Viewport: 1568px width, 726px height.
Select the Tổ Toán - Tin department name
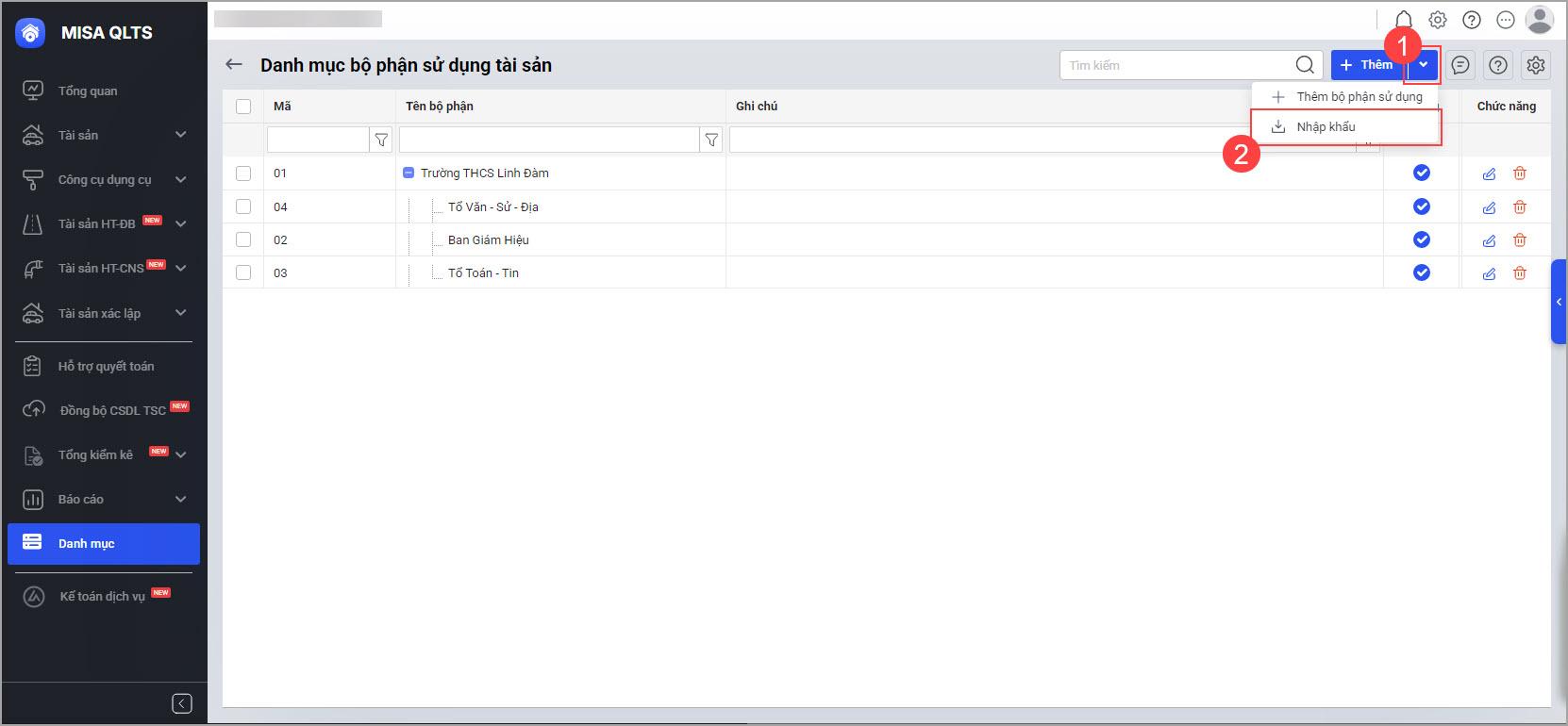pos(483,273)
